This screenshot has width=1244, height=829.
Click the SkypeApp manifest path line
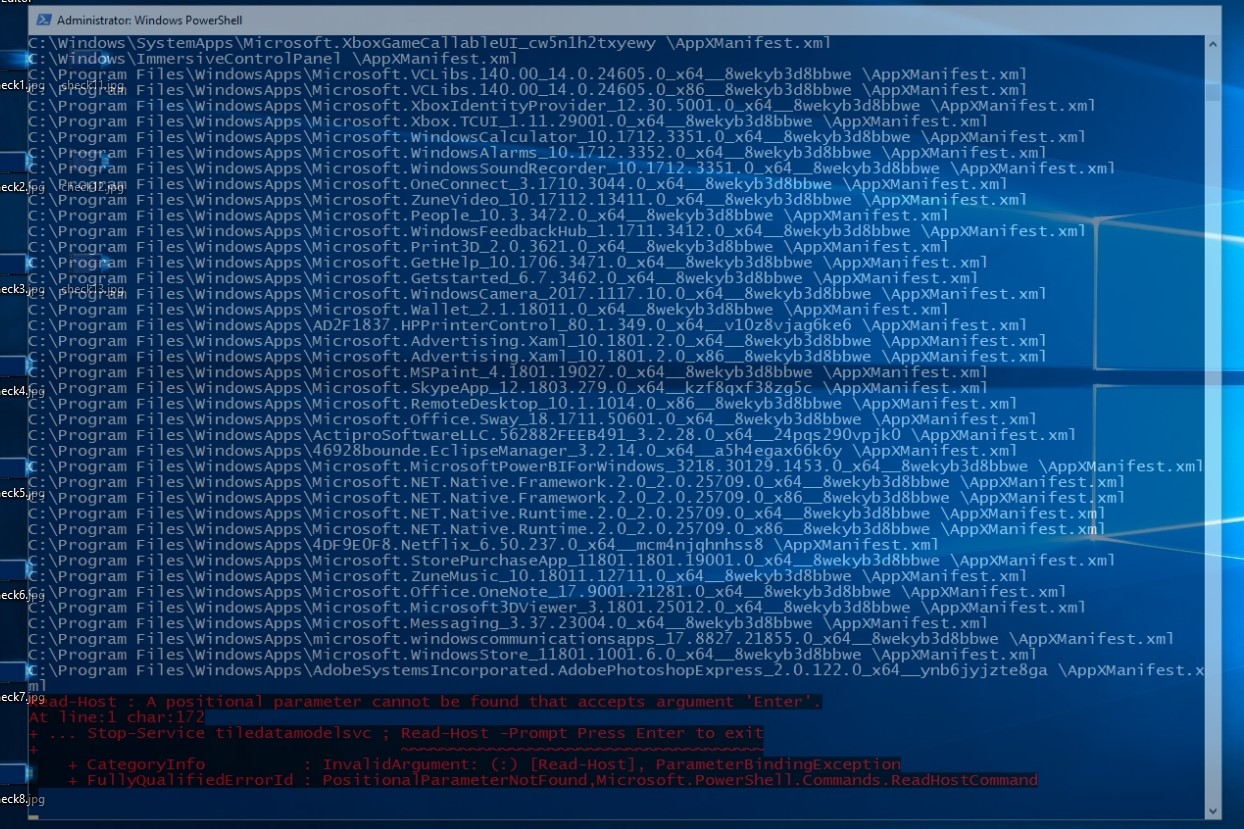507,388
